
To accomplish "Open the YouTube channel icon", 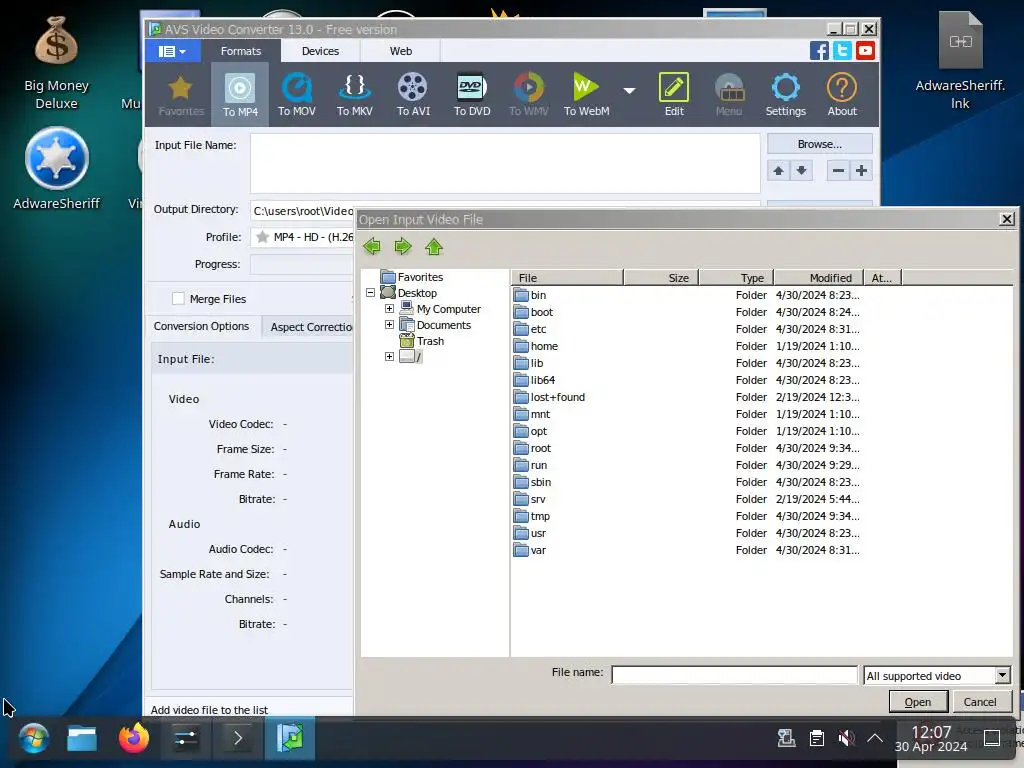I will click(865, 50).
